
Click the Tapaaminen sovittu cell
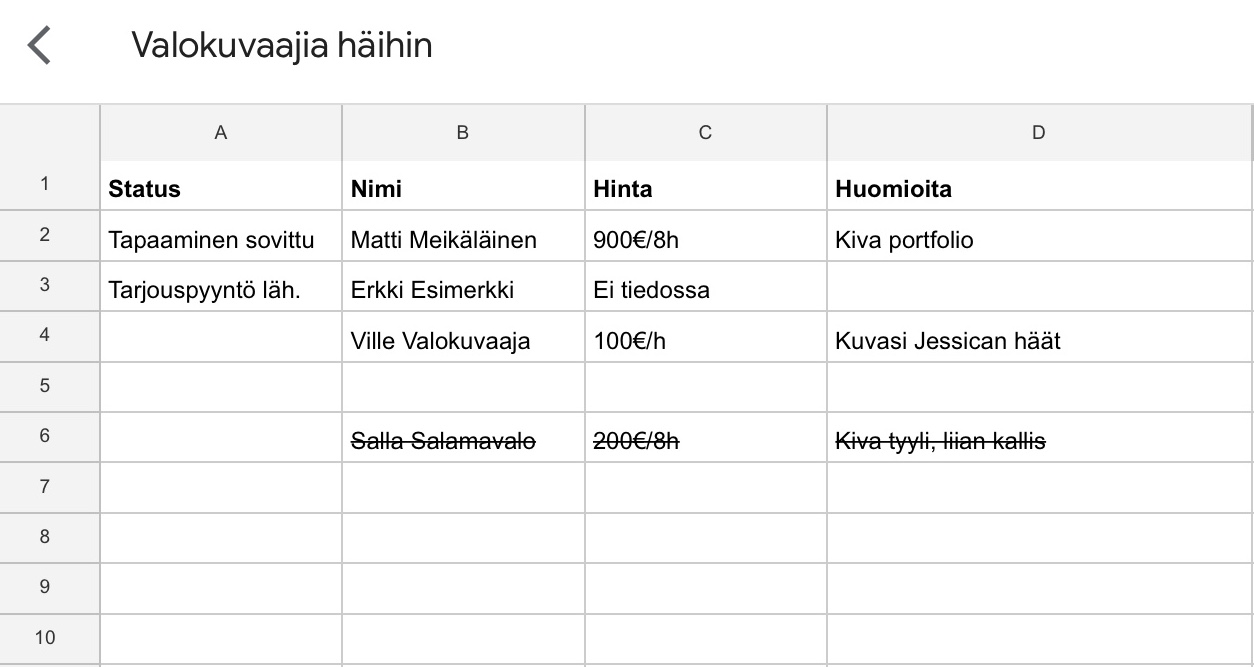pyautogui.click(x=220, y=240)
